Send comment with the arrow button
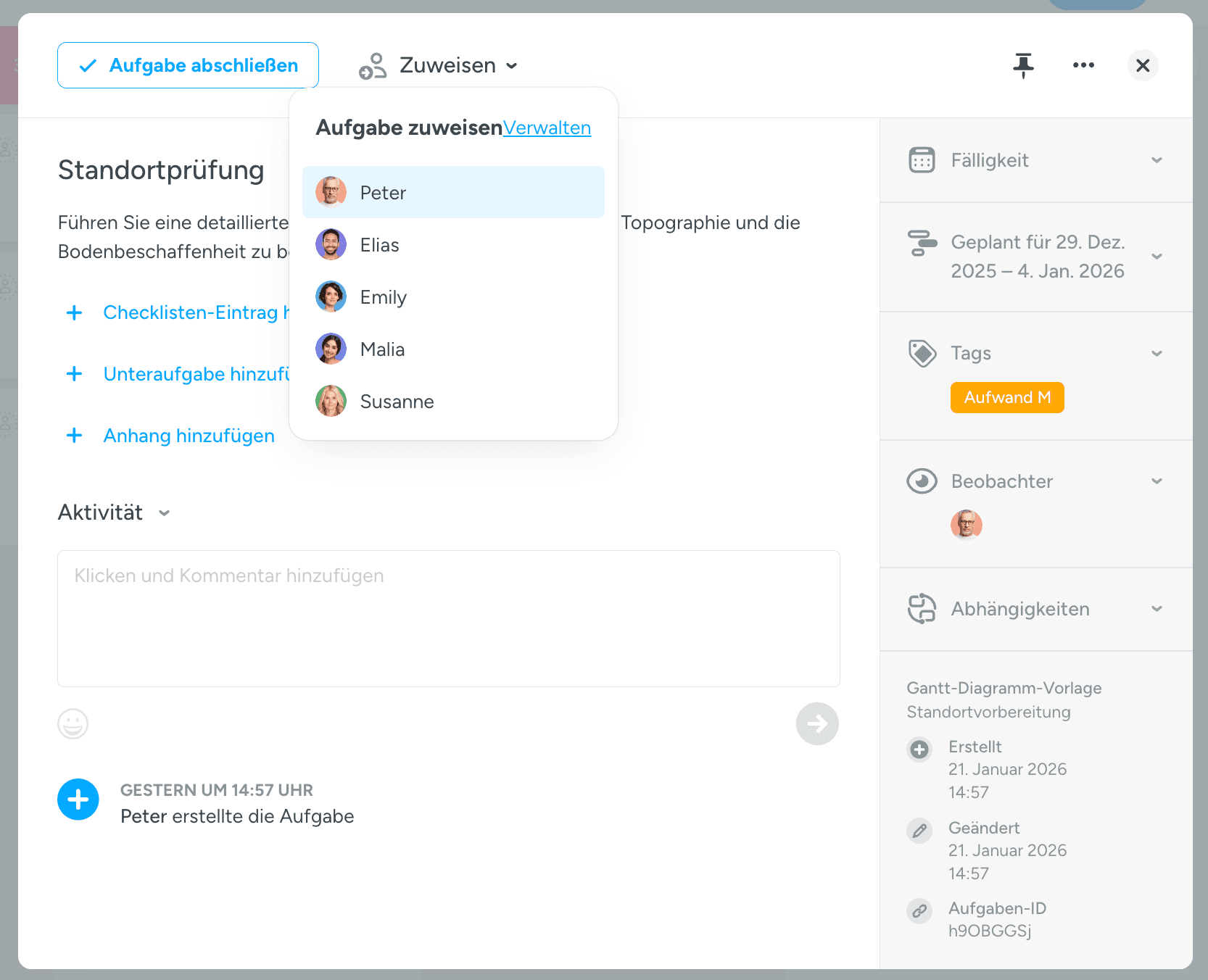Image resolution: width=1208 pixels, height=980 pixels. click(x=817, y=723)
